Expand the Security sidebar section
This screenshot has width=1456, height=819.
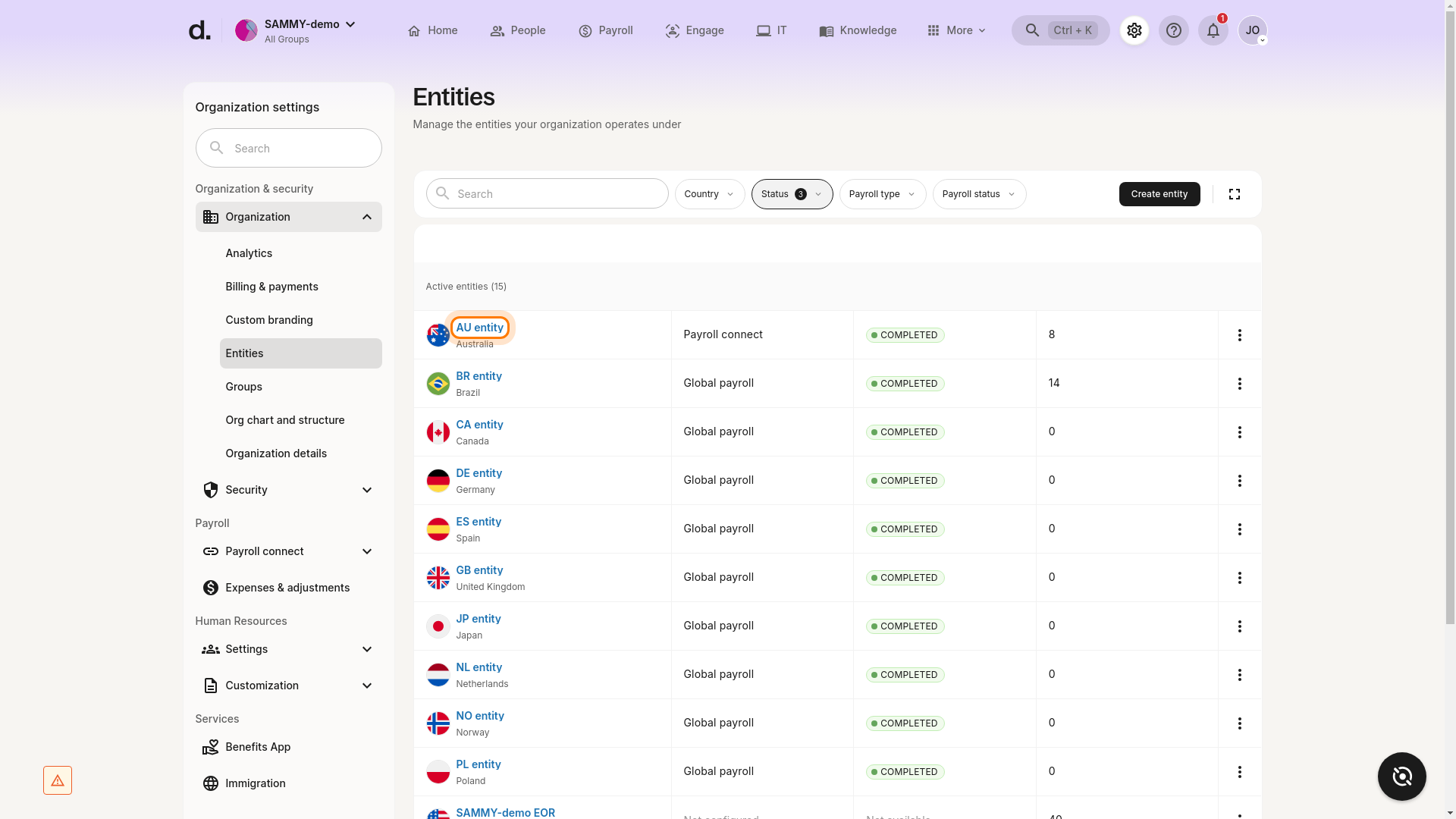(288, 490)
